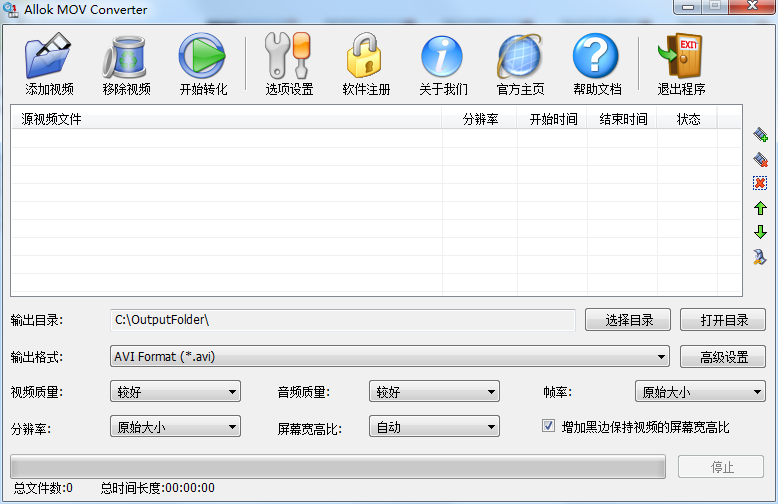Open the 音频质量 dropdown
778x504 pixels.
(434, 391)
